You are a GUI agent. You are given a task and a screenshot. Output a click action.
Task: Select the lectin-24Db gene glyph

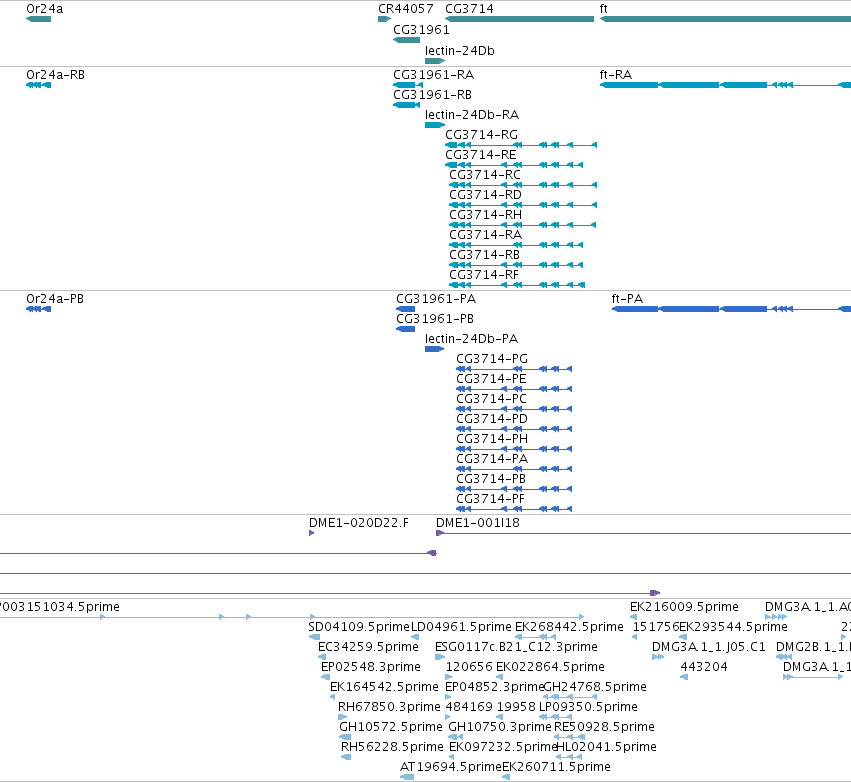coord(435,61)
